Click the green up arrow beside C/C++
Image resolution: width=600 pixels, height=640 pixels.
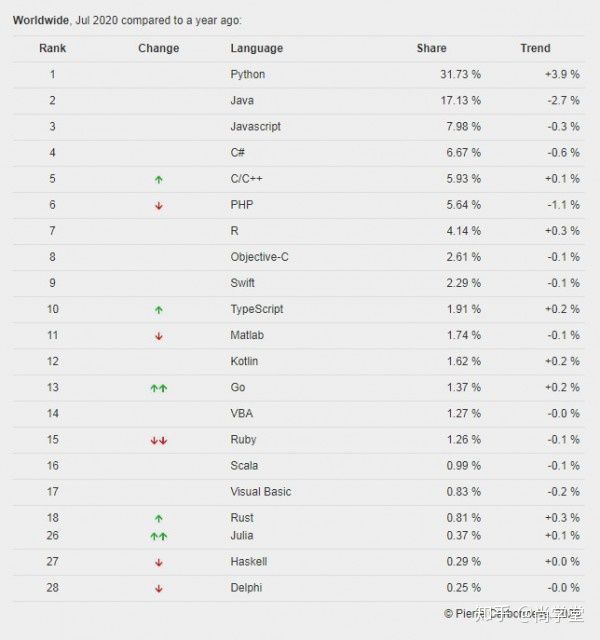coord(159,179)
